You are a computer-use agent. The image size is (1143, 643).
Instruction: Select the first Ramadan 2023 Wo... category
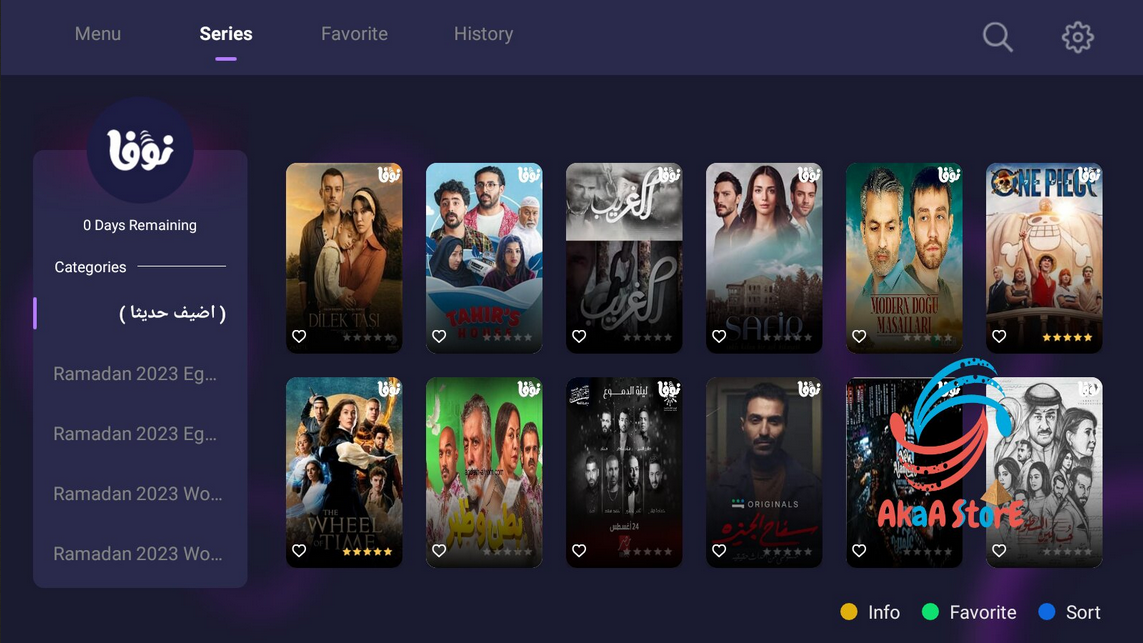point(138,494)
